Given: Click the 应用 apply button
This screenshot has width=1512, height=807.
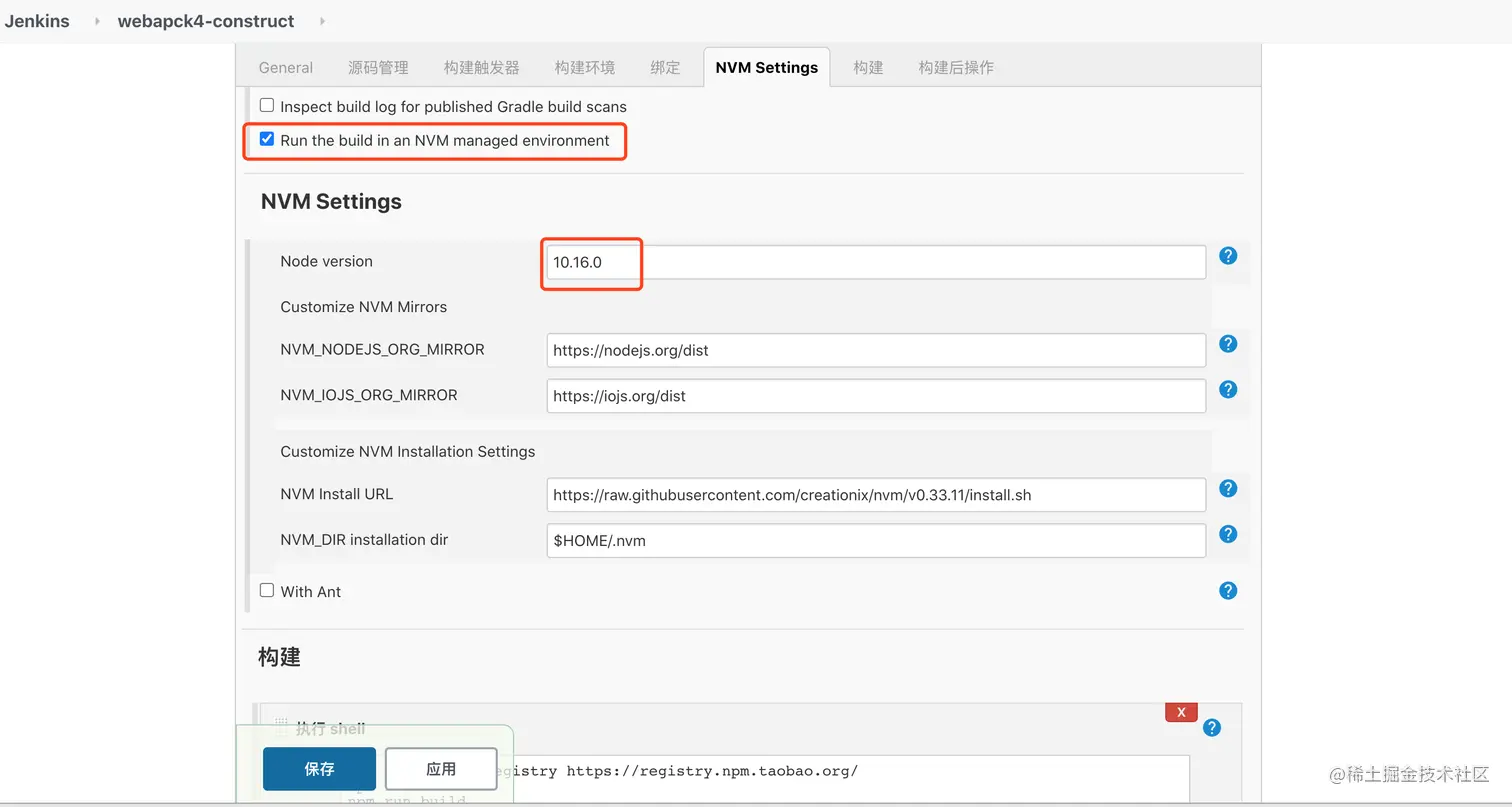Looking at the screenshot, I should coord(441,769).
